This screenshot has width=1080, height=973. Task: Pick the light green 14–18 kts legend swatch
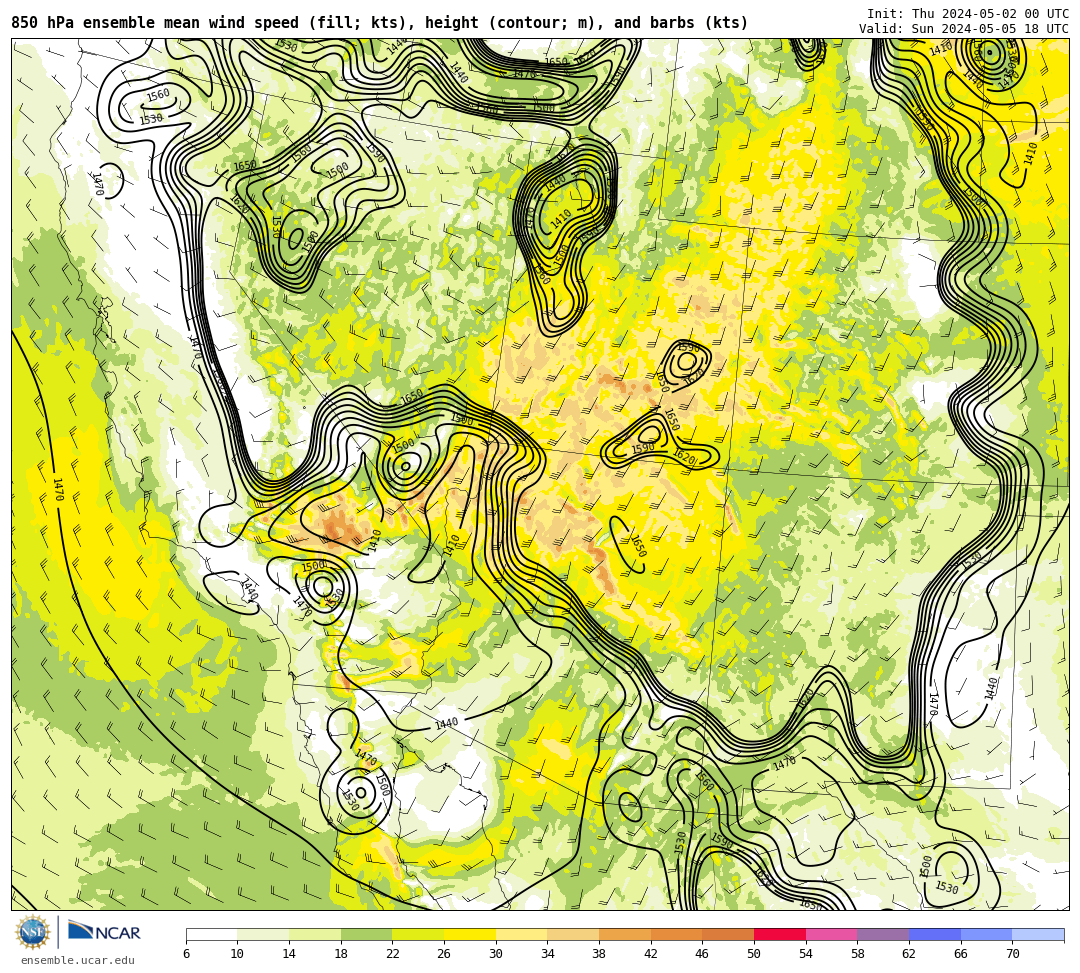(x=315, y=934)
